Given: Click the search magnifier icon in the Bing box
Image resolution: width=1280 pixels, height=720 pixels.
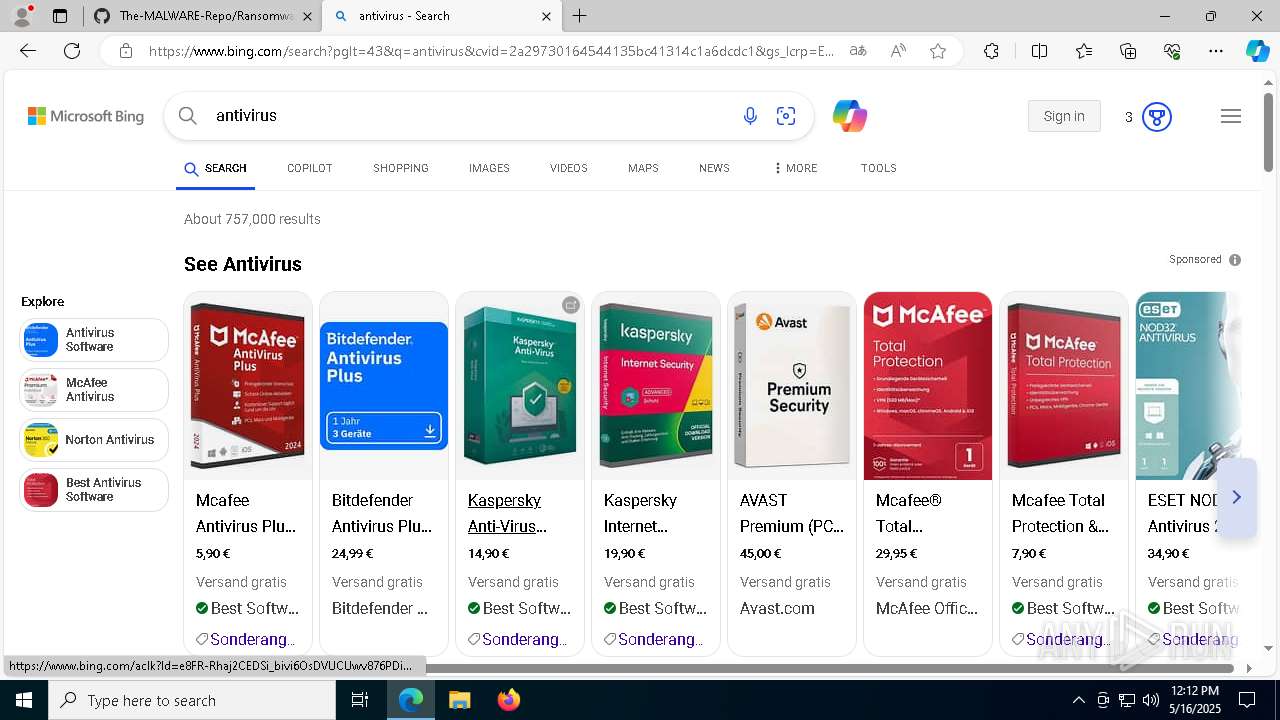Looking at the screenshot, I should click(x=188, y=116).
